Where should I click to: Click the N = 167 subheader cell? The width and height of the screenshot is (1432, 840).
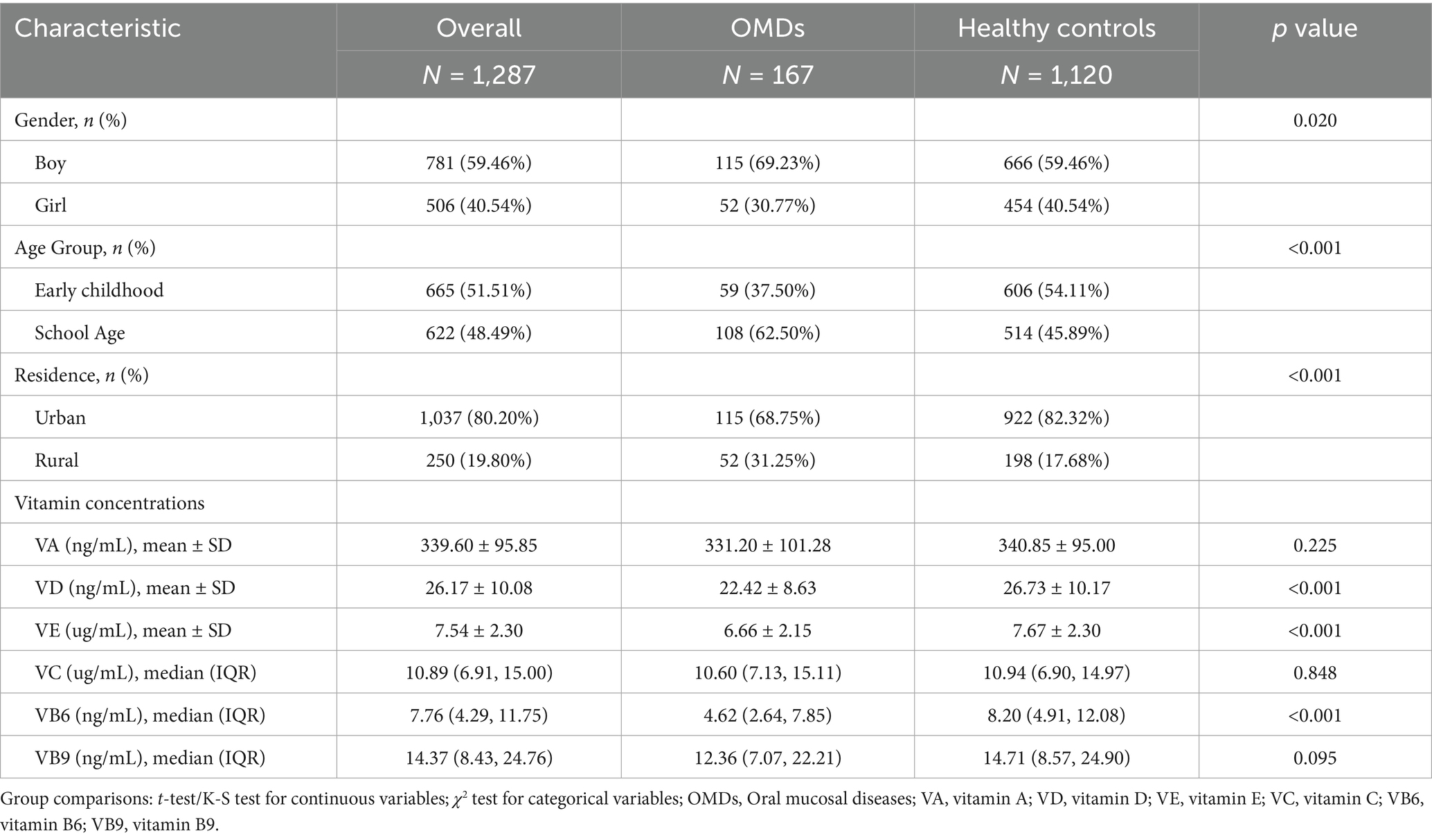click(x=767, y=74)
